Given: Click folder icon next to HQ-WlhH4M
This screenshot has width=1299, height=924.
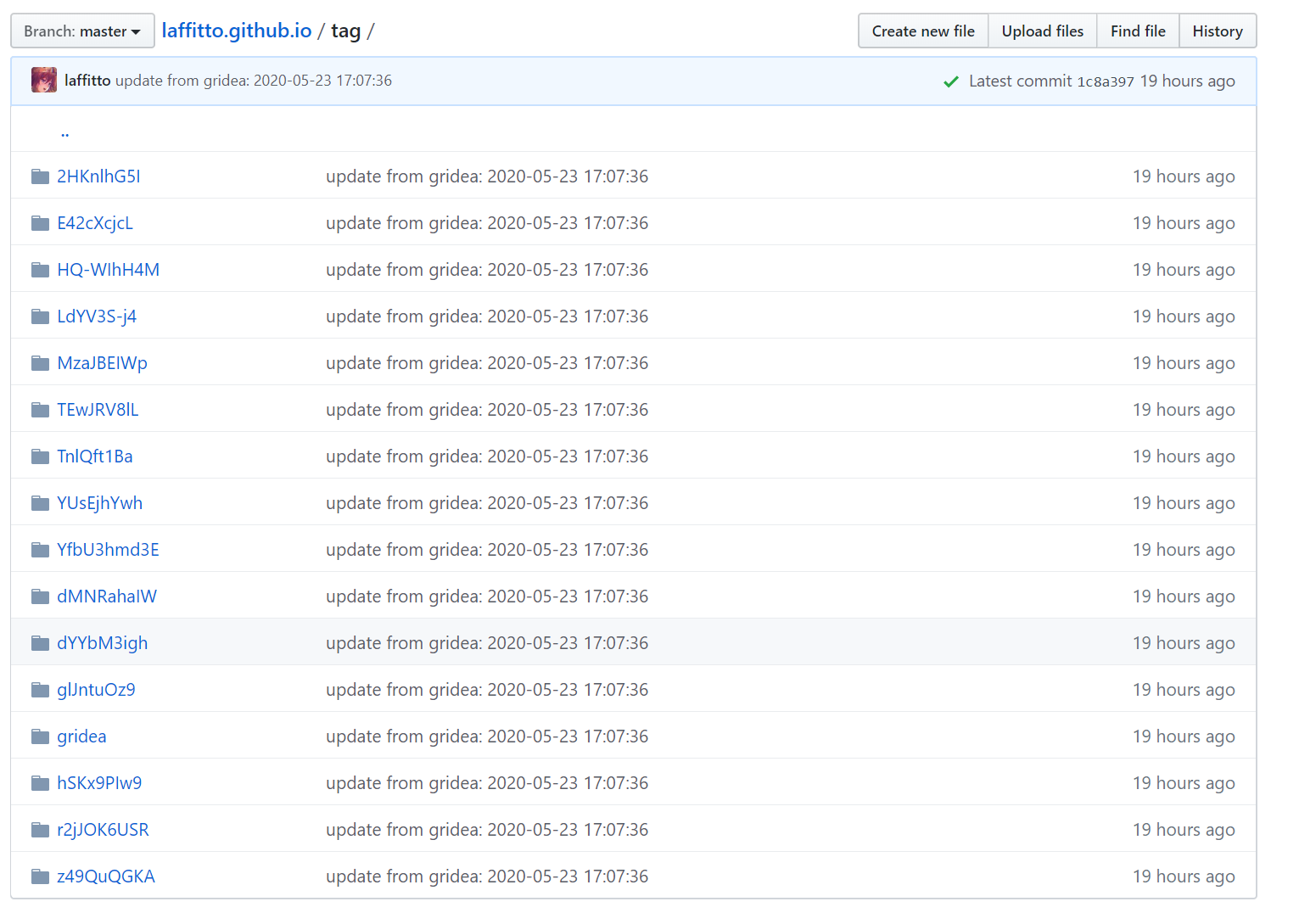Looking at the screenshot, I should (40, 270).
